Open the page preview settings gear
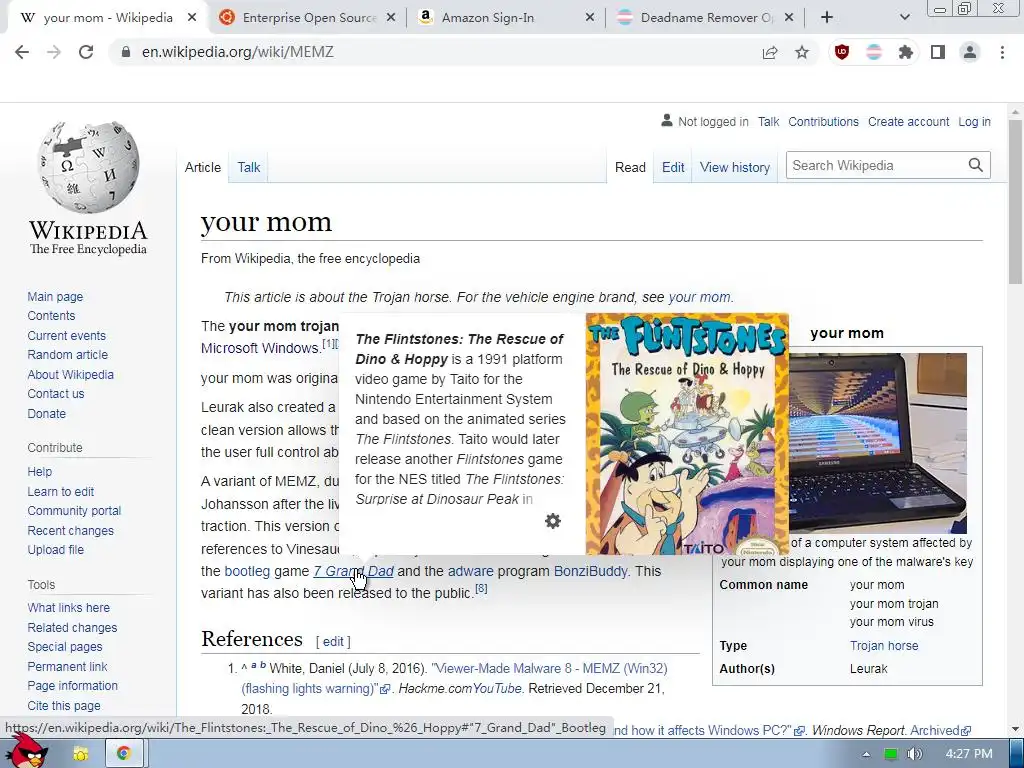 coord(553,521)
